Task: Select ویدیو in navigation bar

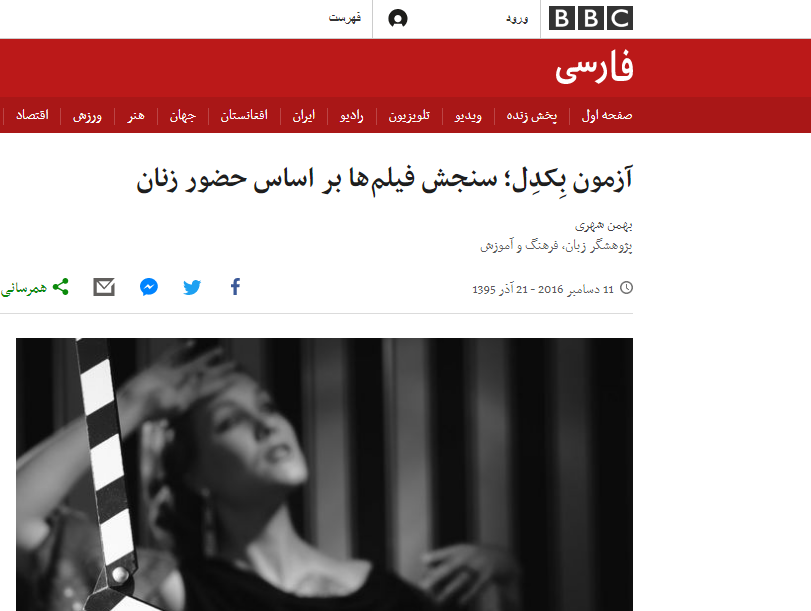Action: coord(468,115)
